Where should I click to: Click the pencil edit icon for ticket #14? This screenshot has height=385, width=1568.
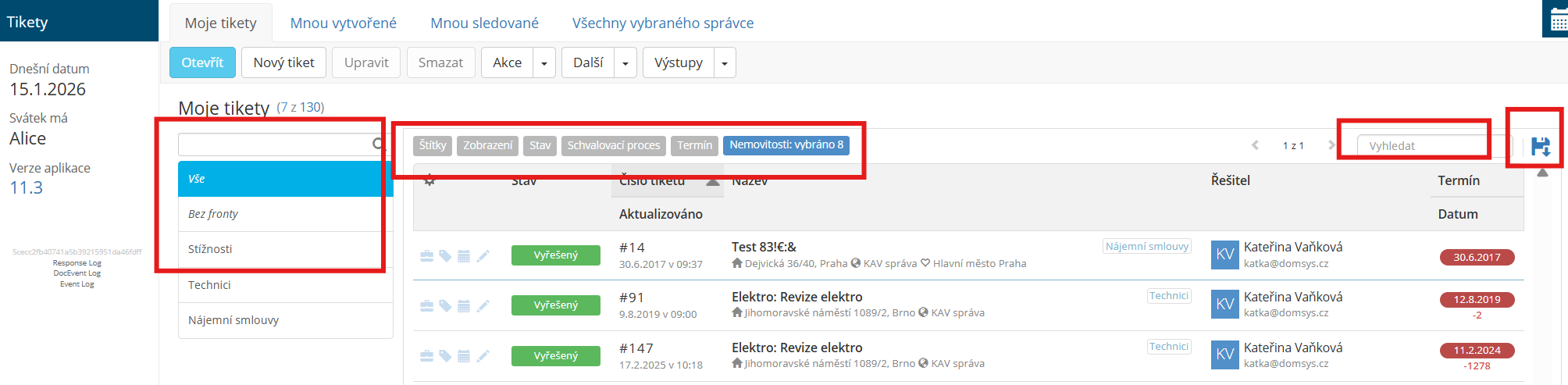point(483,255)
